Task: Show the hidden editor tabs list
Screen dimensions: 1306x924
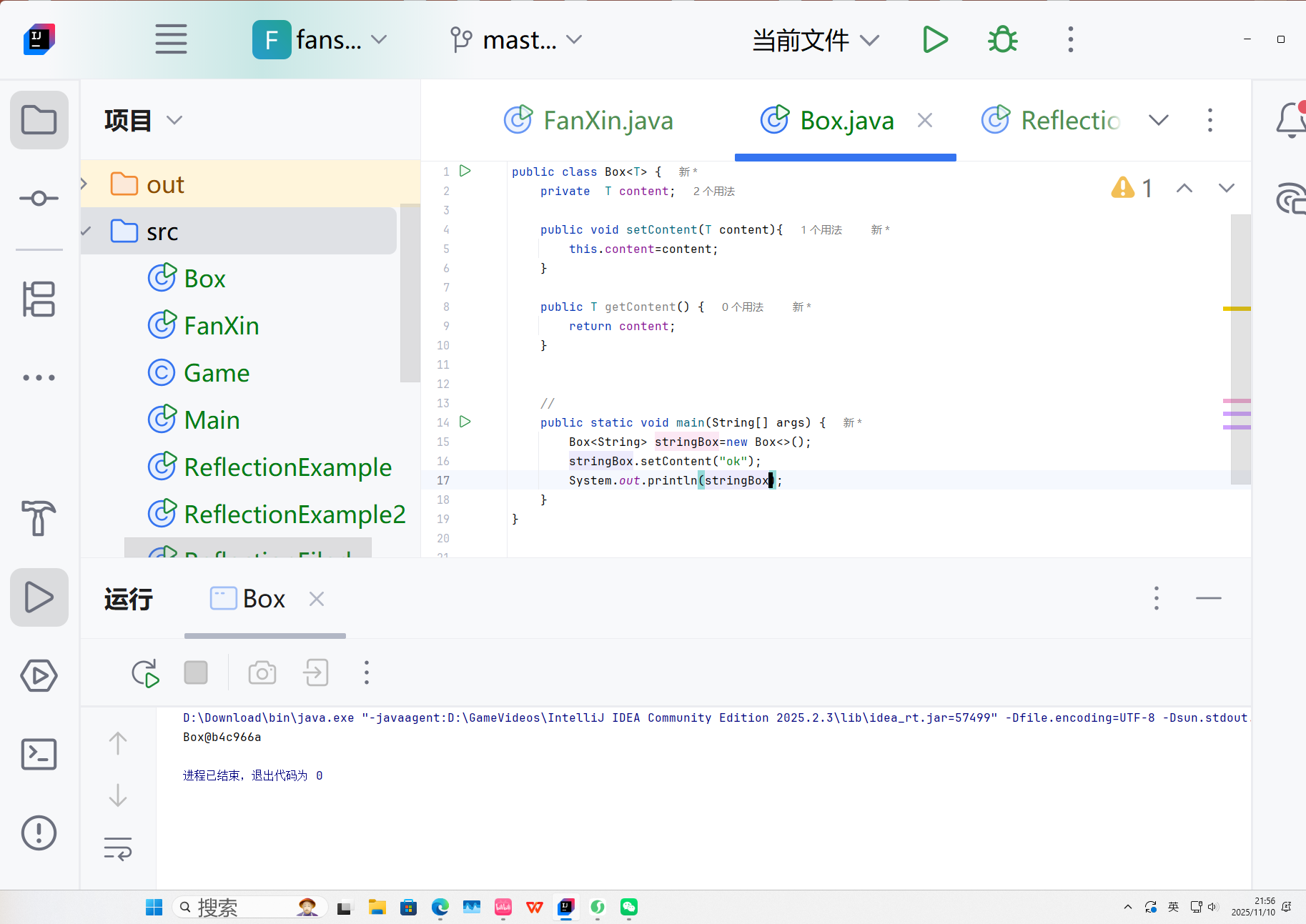Action: [1159, 120]
